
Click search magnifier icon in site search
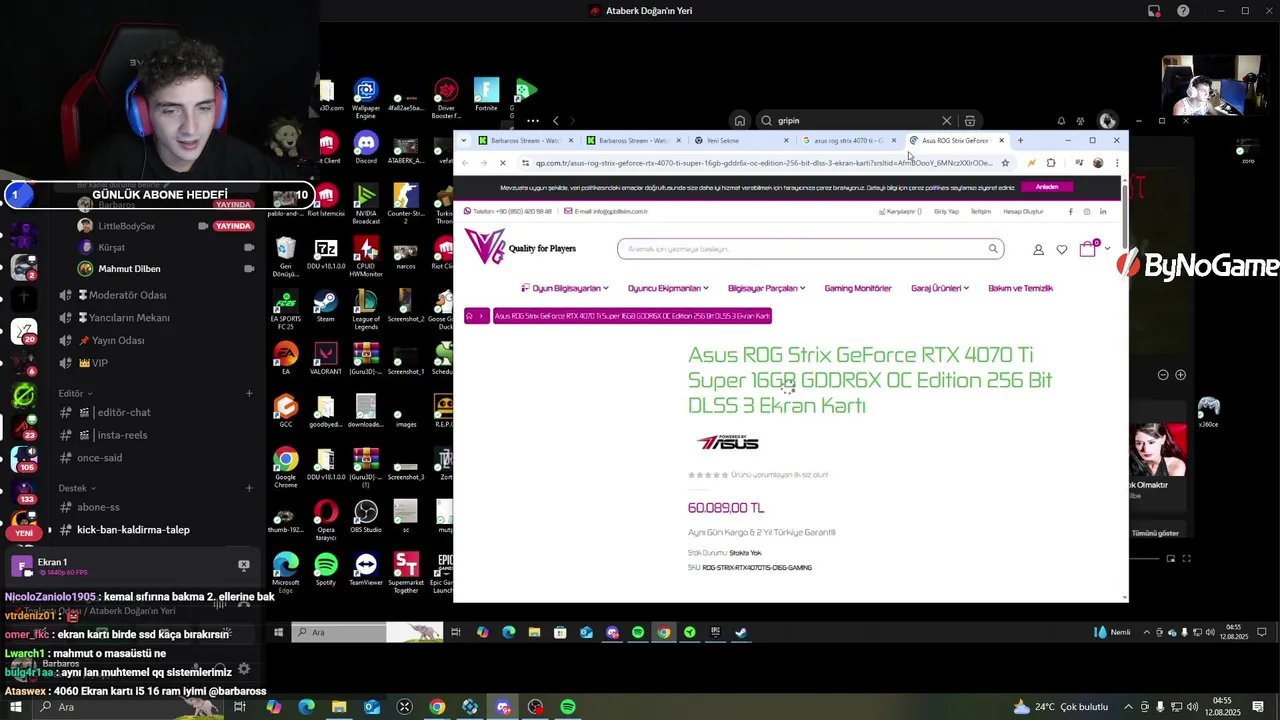(x=993, y=249)
